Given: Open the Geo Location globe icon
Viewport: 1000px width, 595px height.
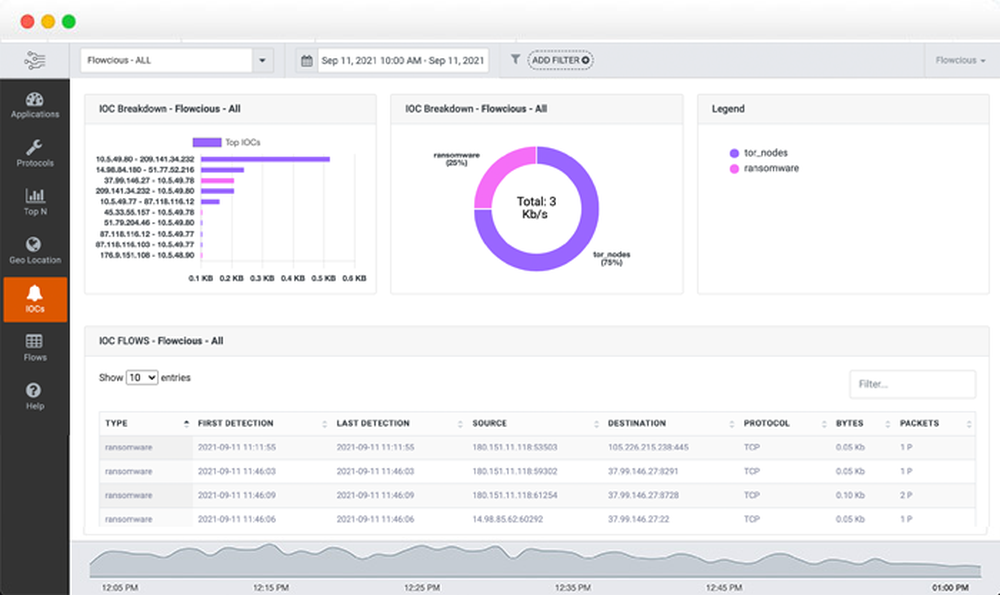Looking at the screenshot, I should pos(33,244).
